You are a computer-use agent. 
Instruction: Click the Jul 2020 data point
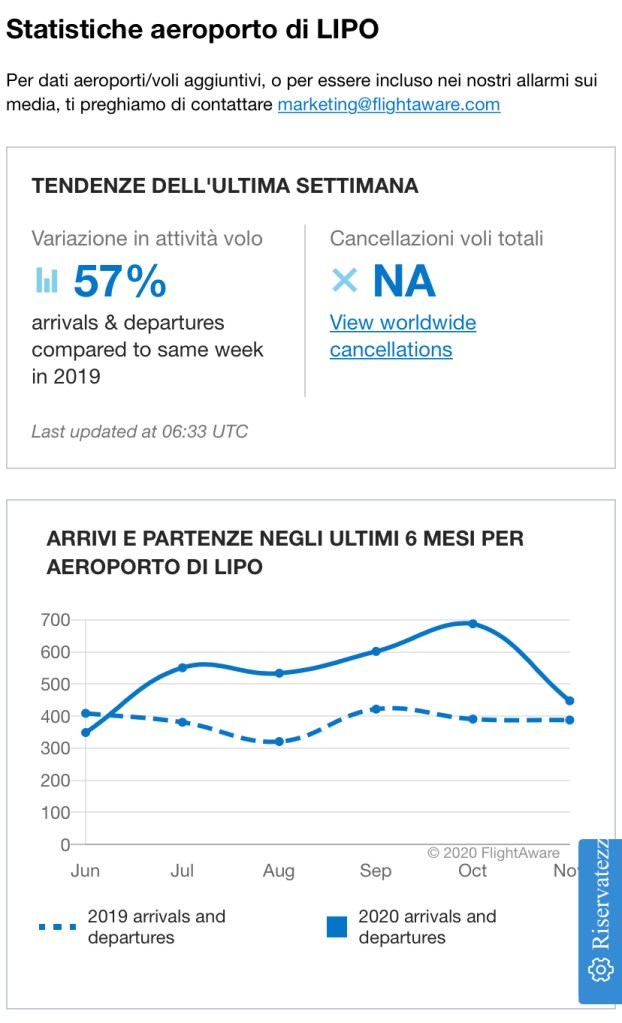[182, 667]
